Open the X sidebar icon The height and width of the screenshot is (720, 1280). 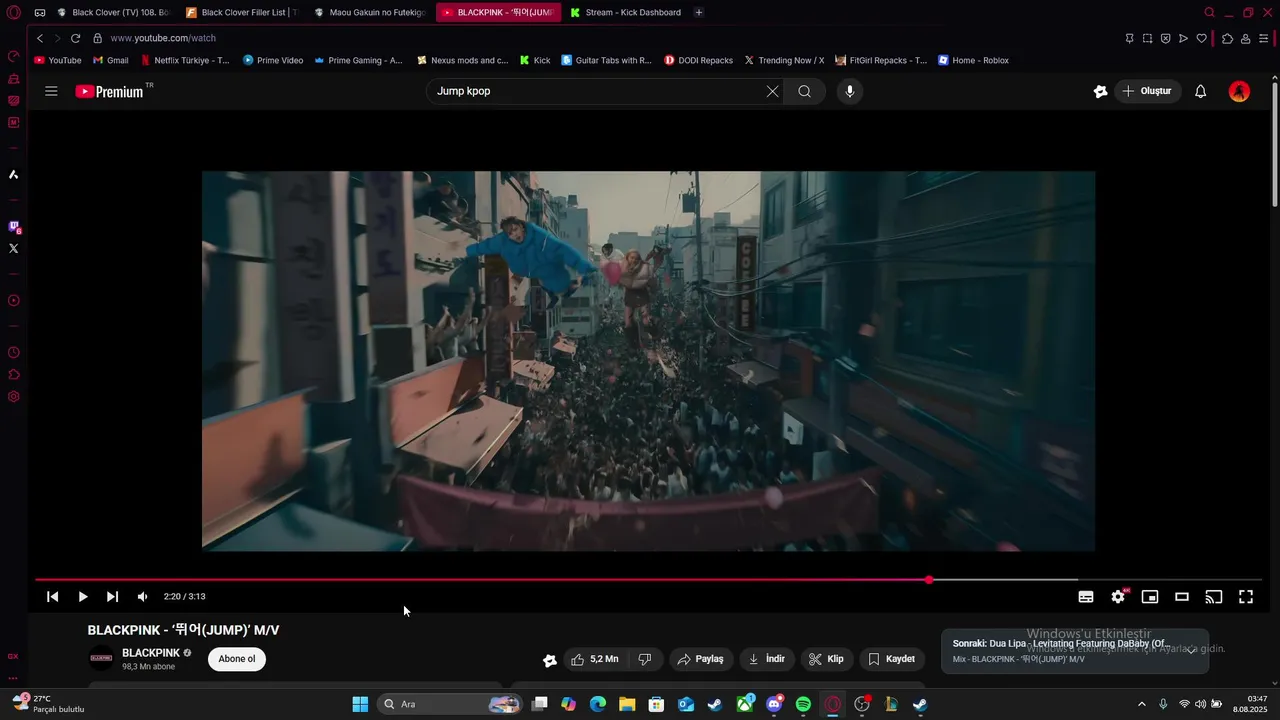[13, 248]
